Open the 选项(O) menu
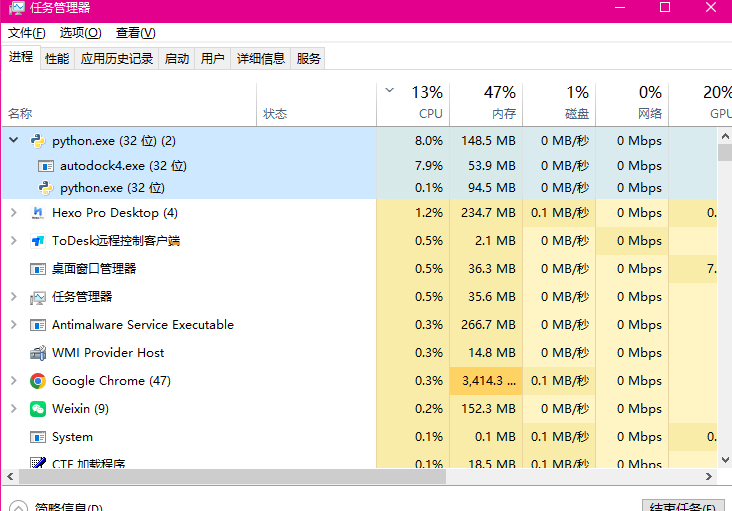 tap(79, 33)
